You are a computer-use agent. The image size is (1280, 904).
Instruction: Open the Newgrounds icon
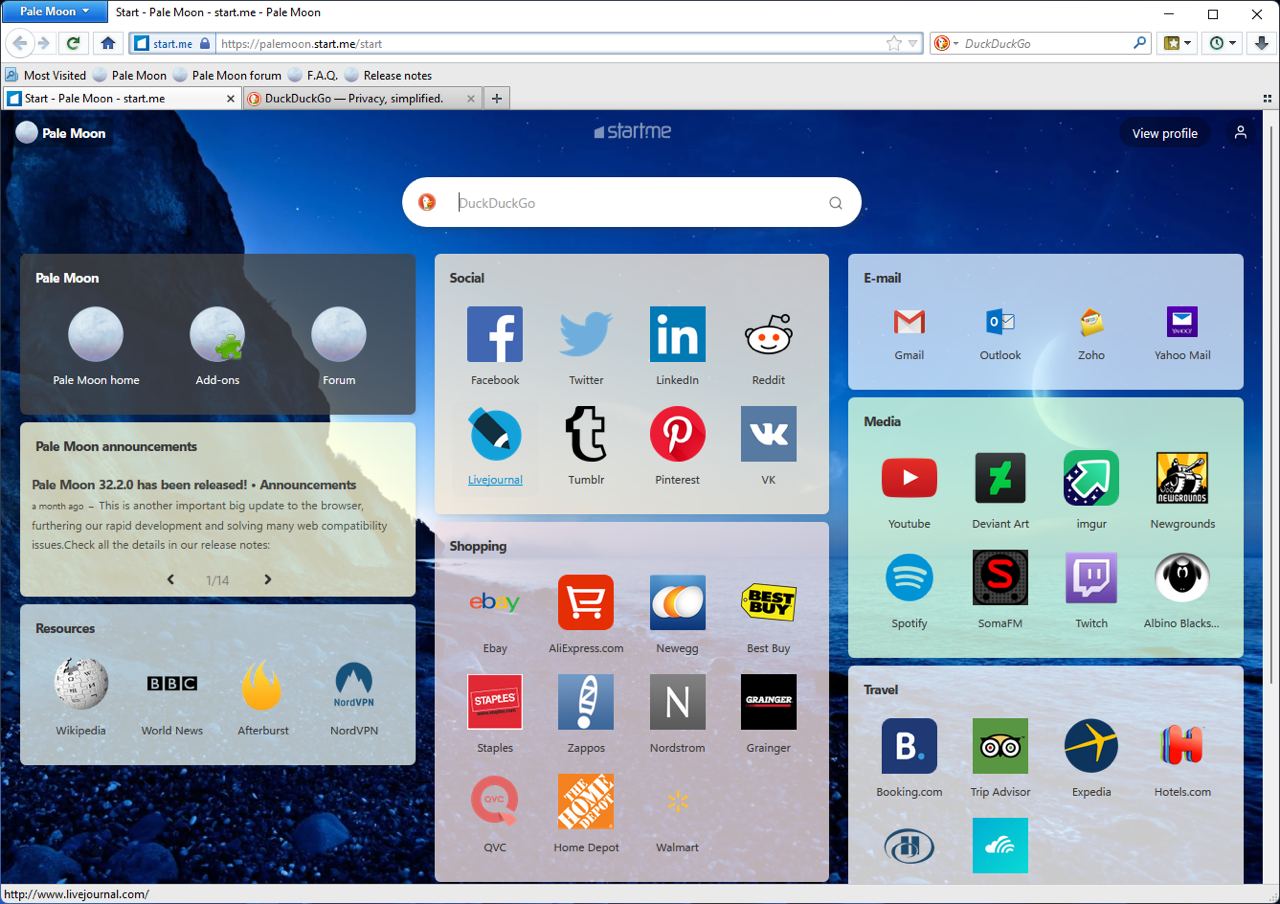point(1182,478)
